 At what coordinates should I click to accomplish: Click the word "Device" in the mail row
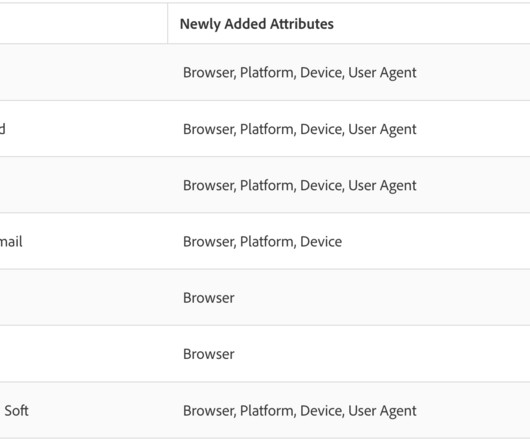[321, 242]
